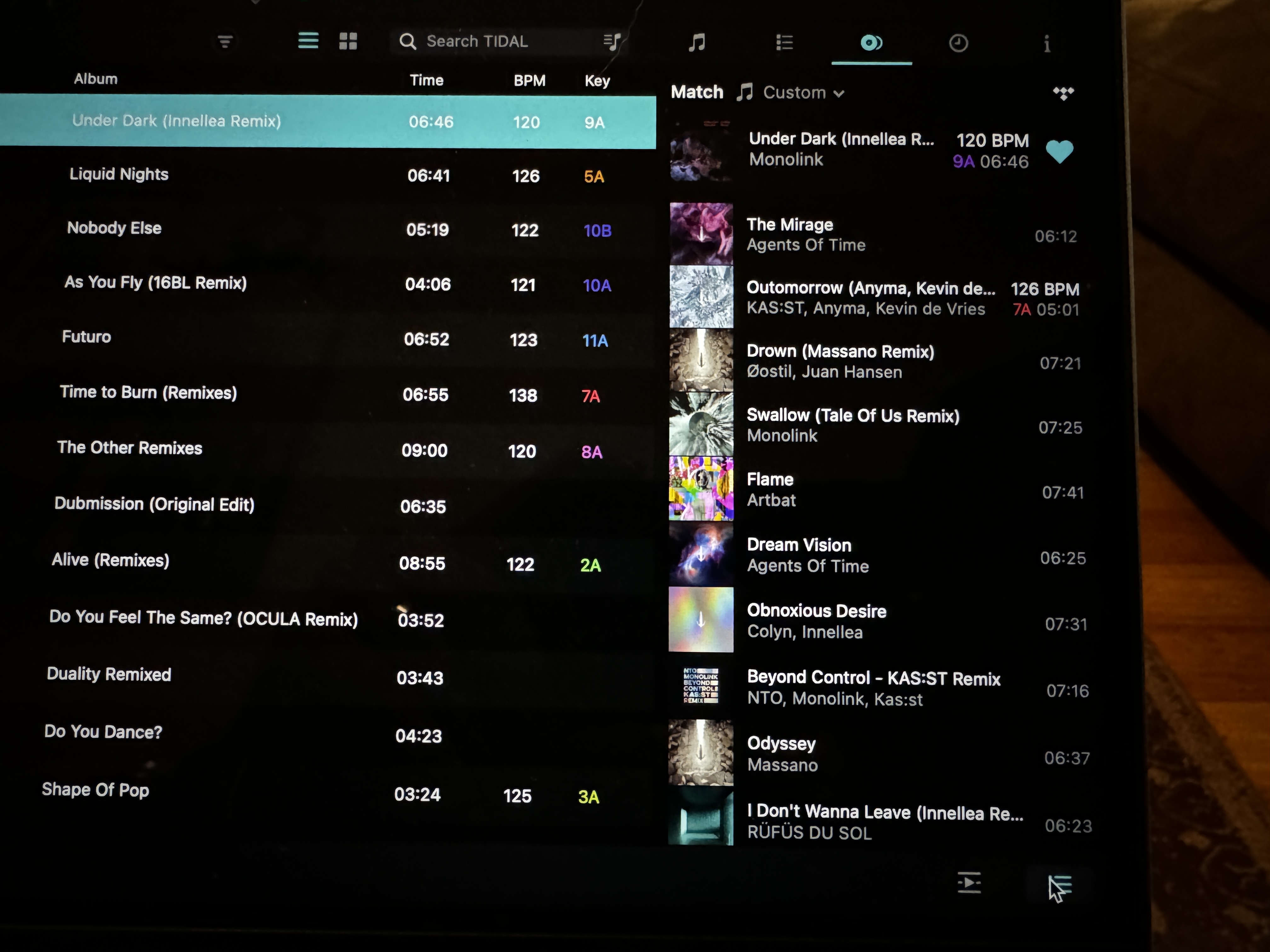Viewport: 1270px width, 952px height.
Task: Click the 7A key in Outomorrow match
Action: [x=1021, y=310]
